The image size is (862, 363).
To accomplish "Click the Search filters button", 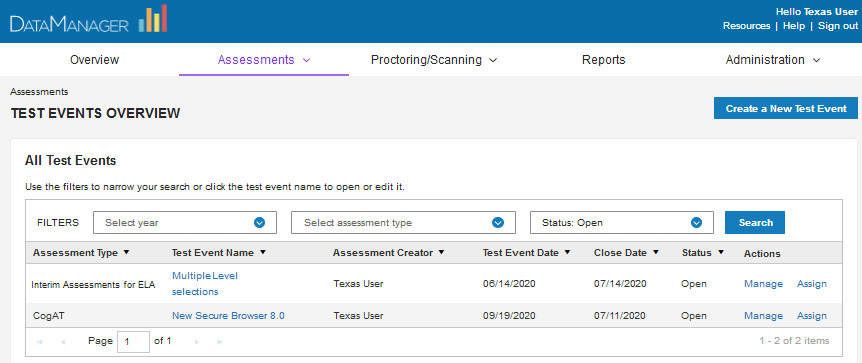I will [x=755, y=223].
